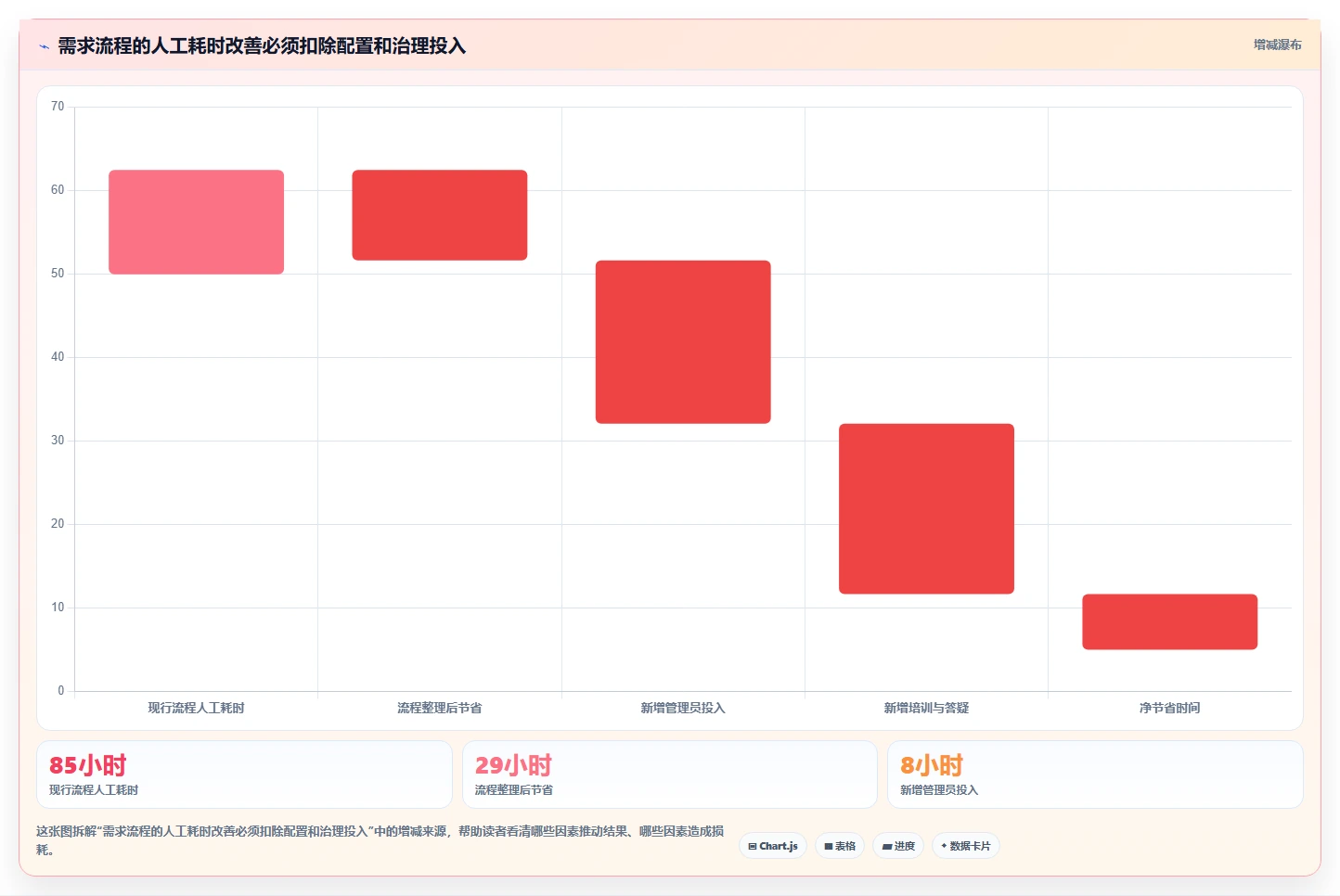The image size is (1340, 896).
Task: Click the axis label 新增管理员投入
Action: pos(683,708)
